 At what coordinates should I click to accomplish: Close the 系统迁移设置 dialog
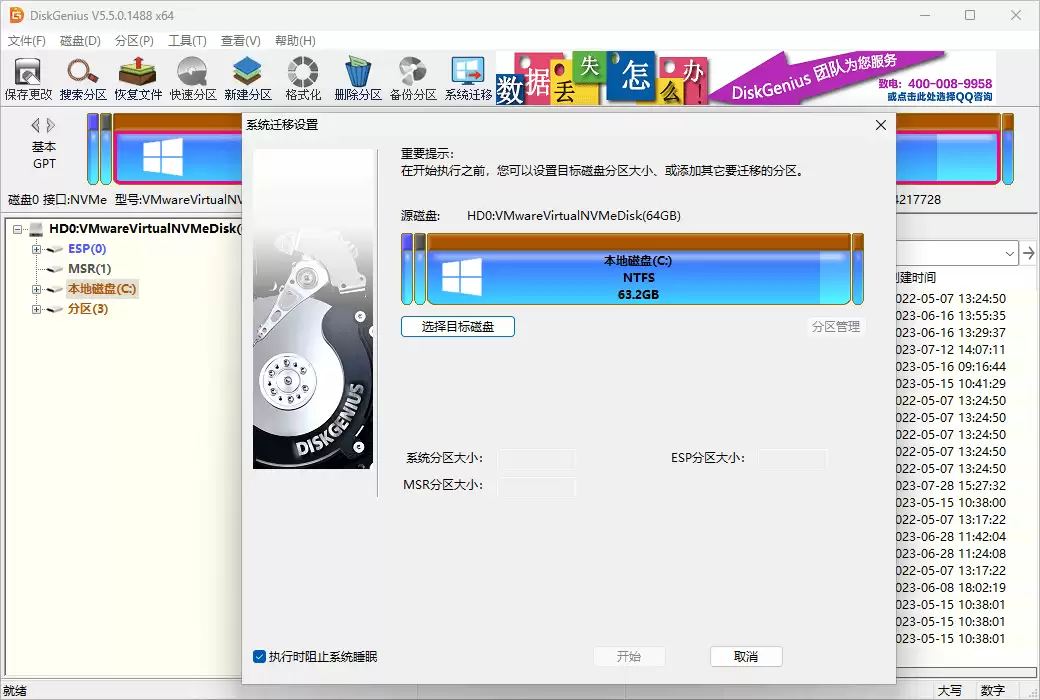click(x=881, y=125)
